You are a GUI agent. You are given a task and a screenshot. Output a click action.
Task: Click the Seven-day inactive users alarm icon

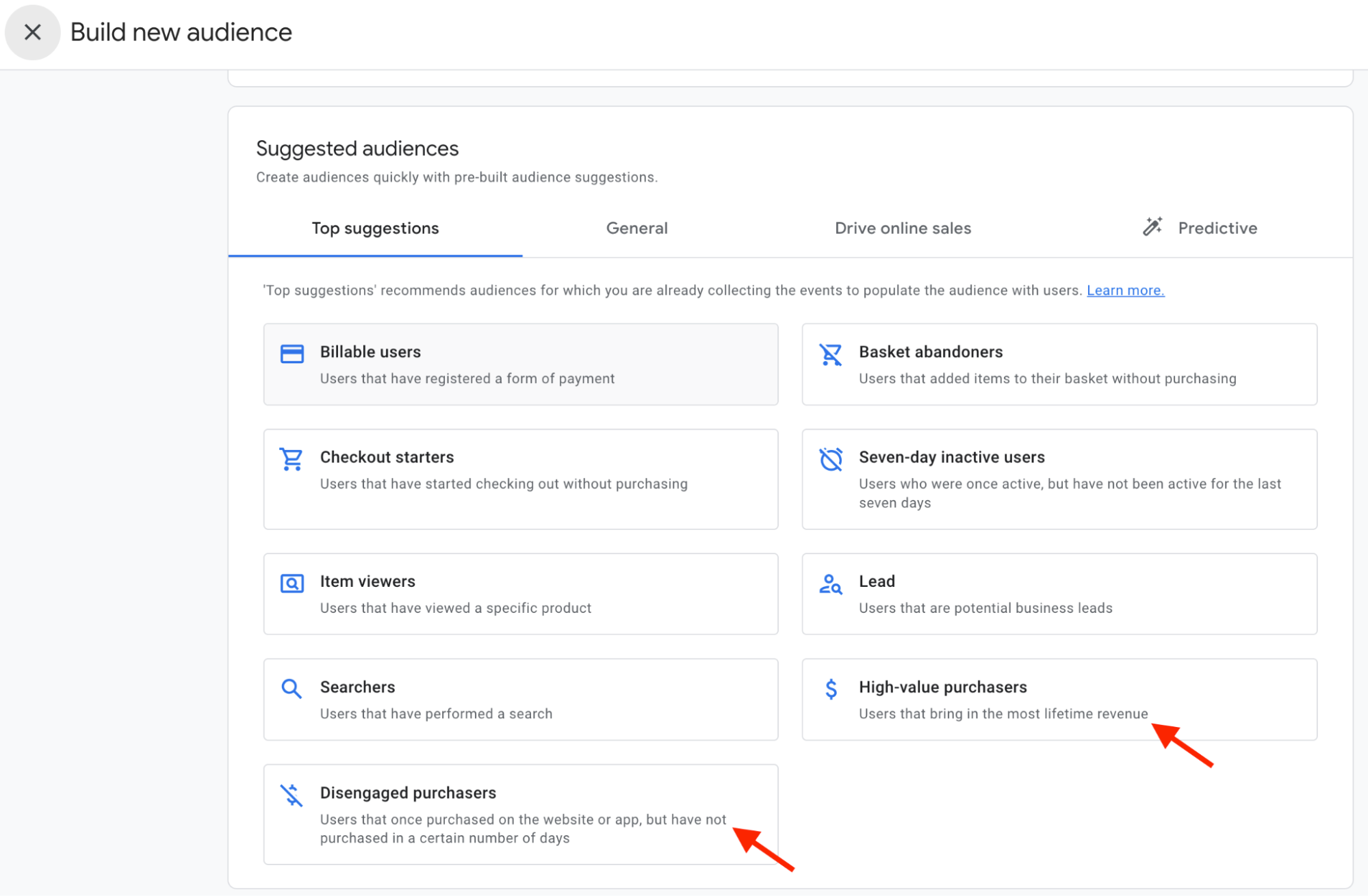830,460
